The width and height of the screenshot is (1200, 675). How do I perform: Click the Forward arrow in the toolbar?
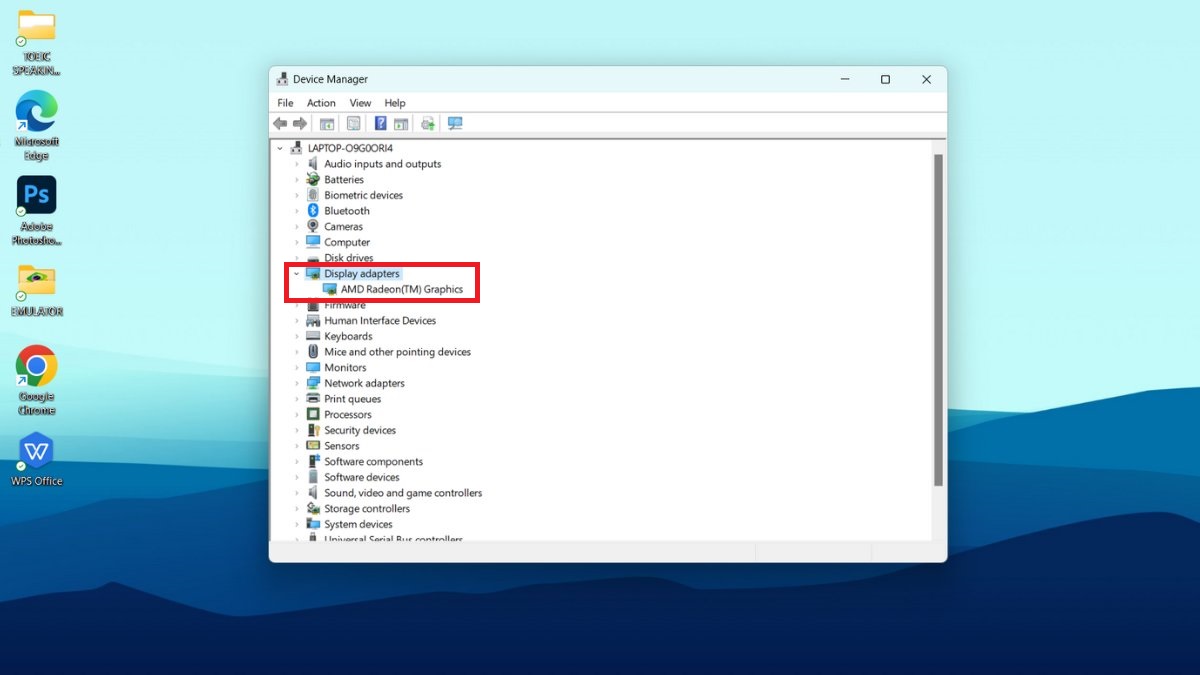[x=299, y=124]
